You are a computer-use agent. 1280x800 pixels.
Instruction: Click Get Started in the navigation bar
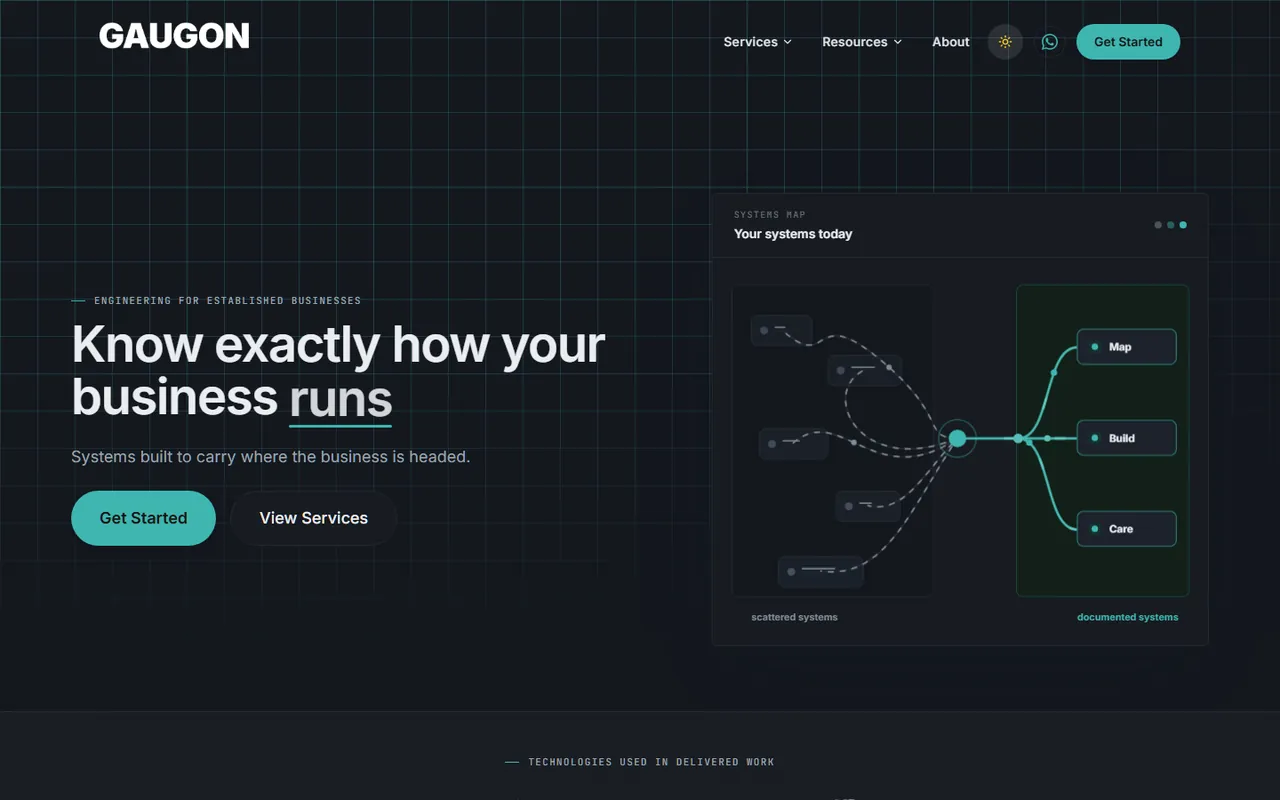(1128, 42)
